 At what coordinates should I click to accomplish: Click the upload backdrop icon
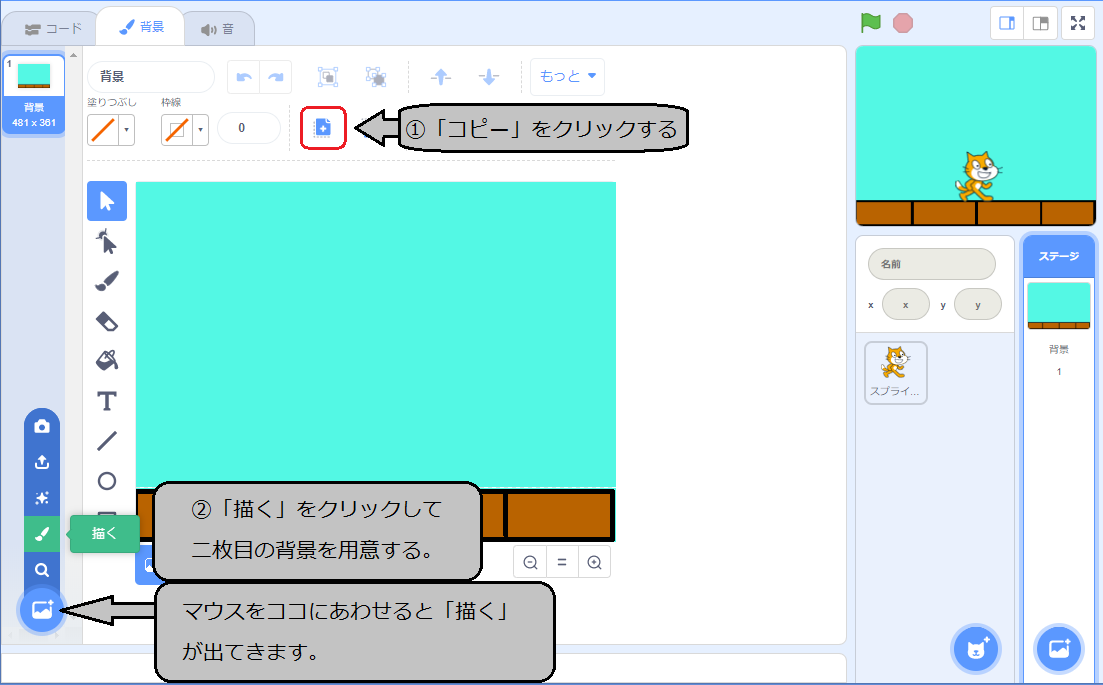pyautogui.click(x=42, y=462)
